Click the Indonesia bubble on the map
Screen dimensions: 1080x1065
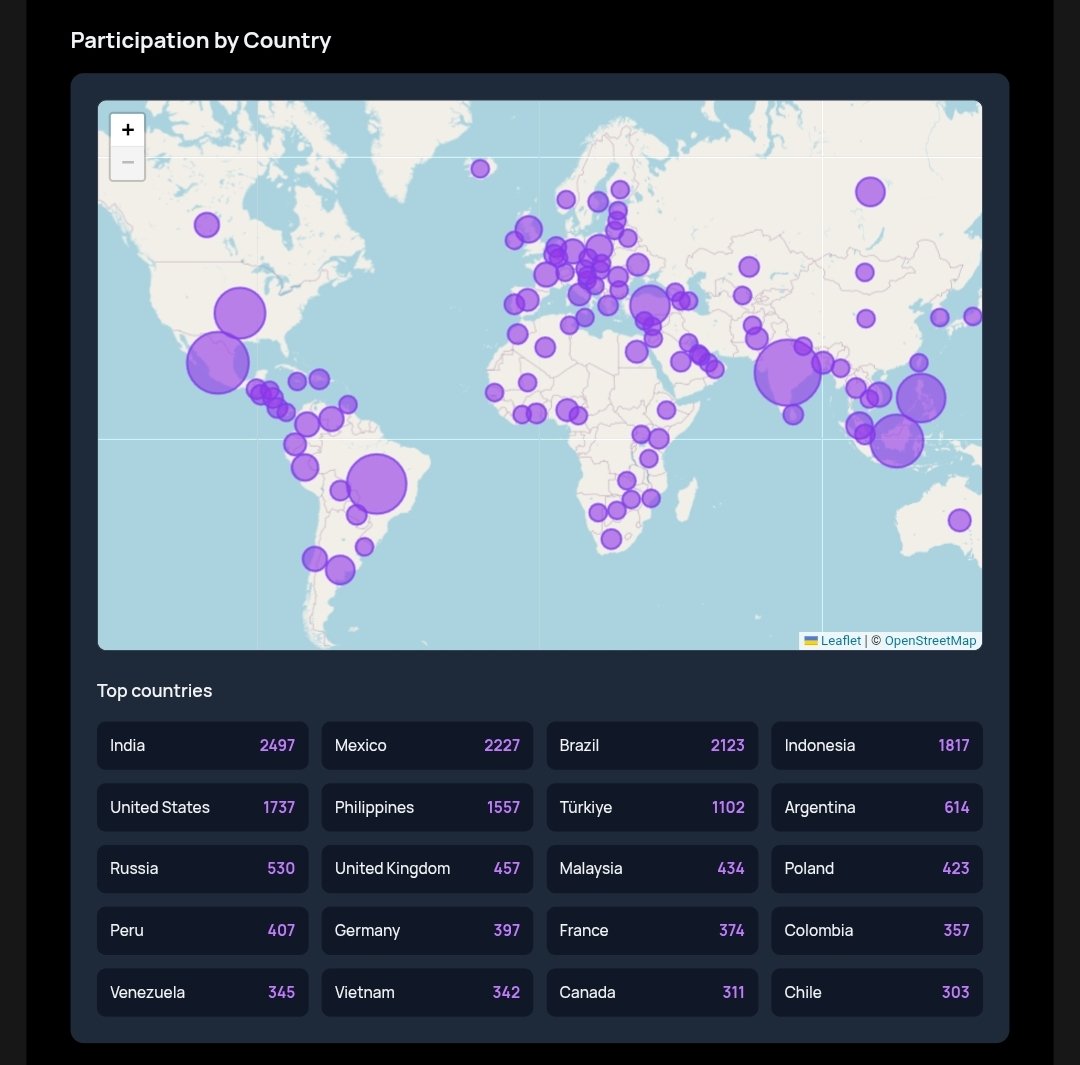pyautogui.click(x=897, y=441)
